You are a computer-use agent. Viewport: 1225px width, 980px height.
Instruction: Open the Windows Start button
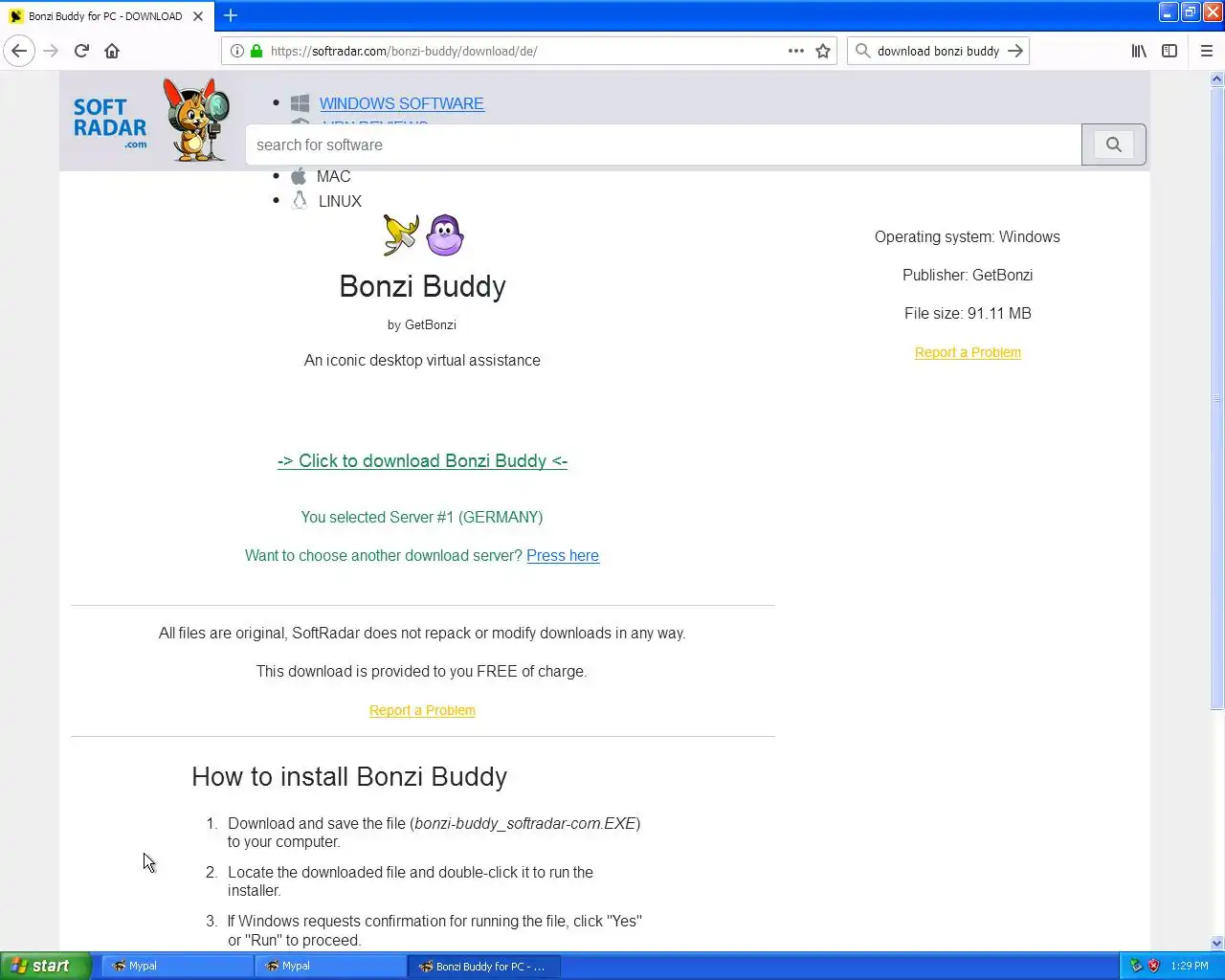coord(46,966)
